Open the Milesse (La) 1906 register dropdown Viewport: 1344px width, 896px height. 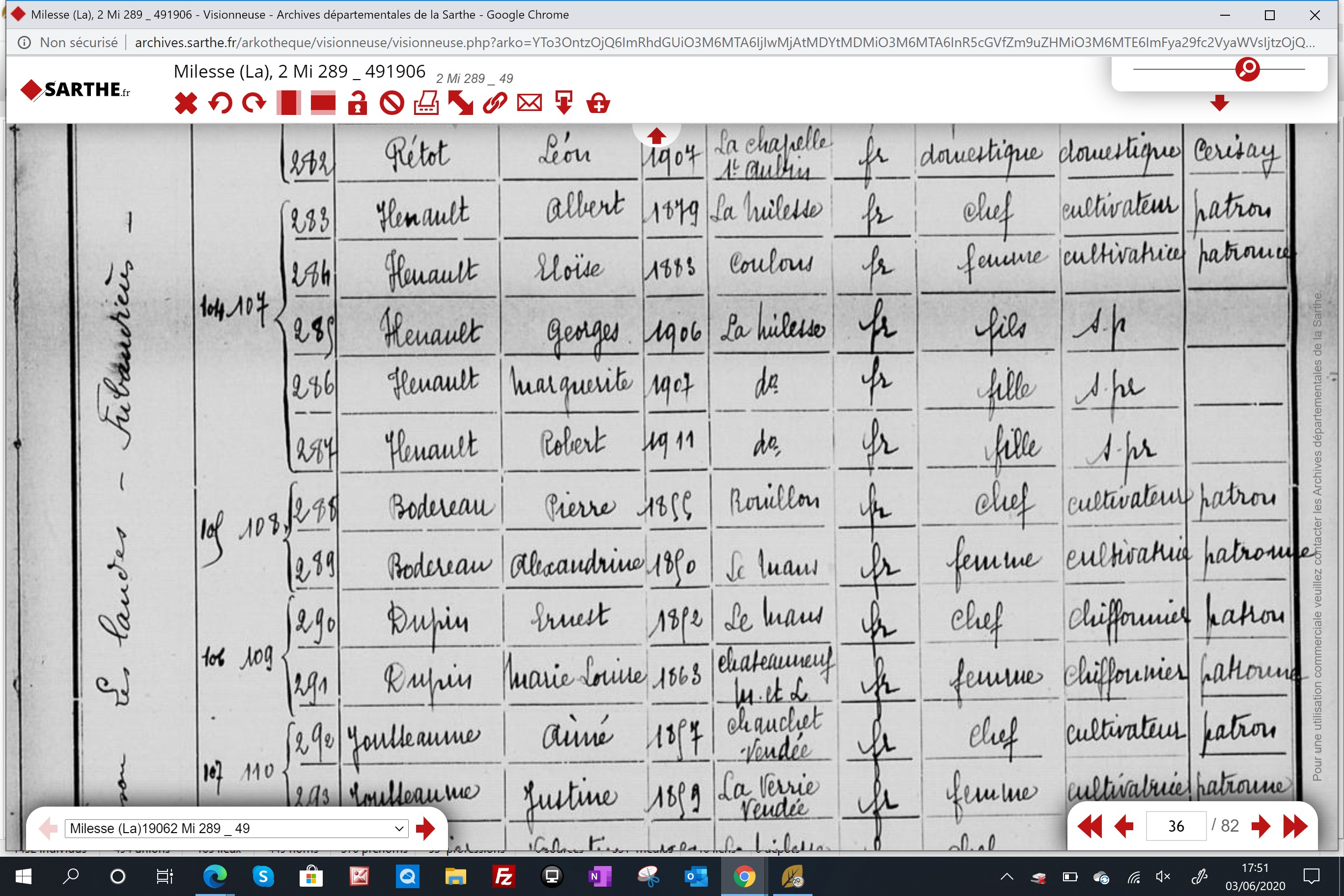click(x=237, y=829)
